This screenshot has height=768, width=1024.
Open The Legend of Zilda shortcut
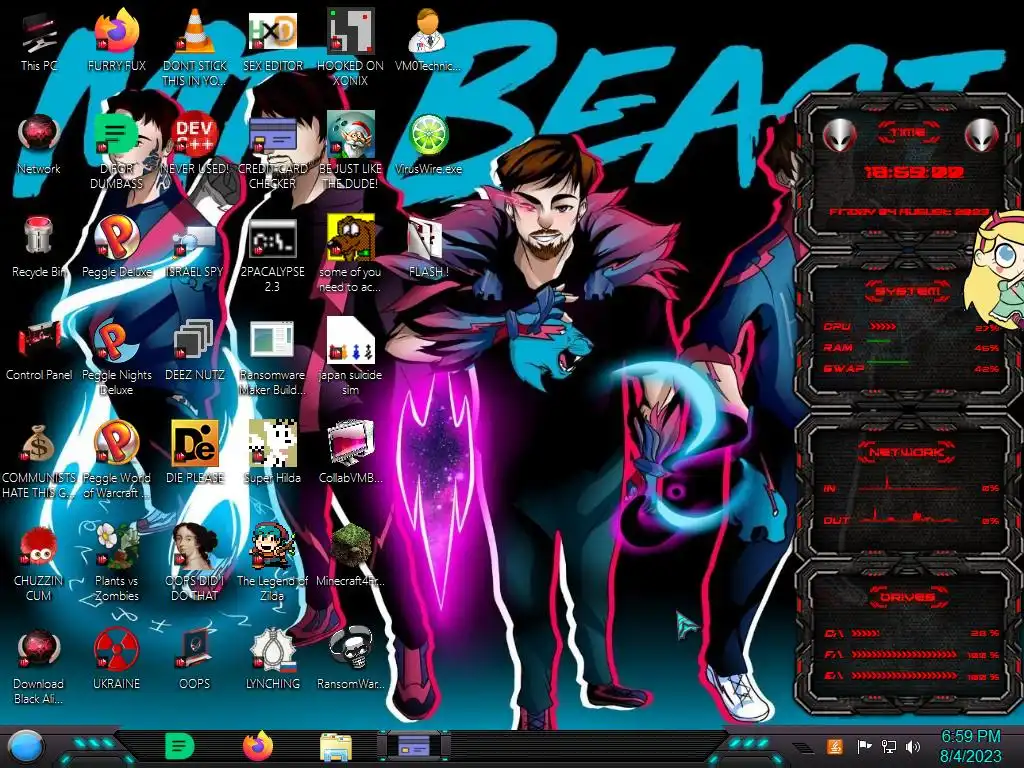click(x=272, y=563)
